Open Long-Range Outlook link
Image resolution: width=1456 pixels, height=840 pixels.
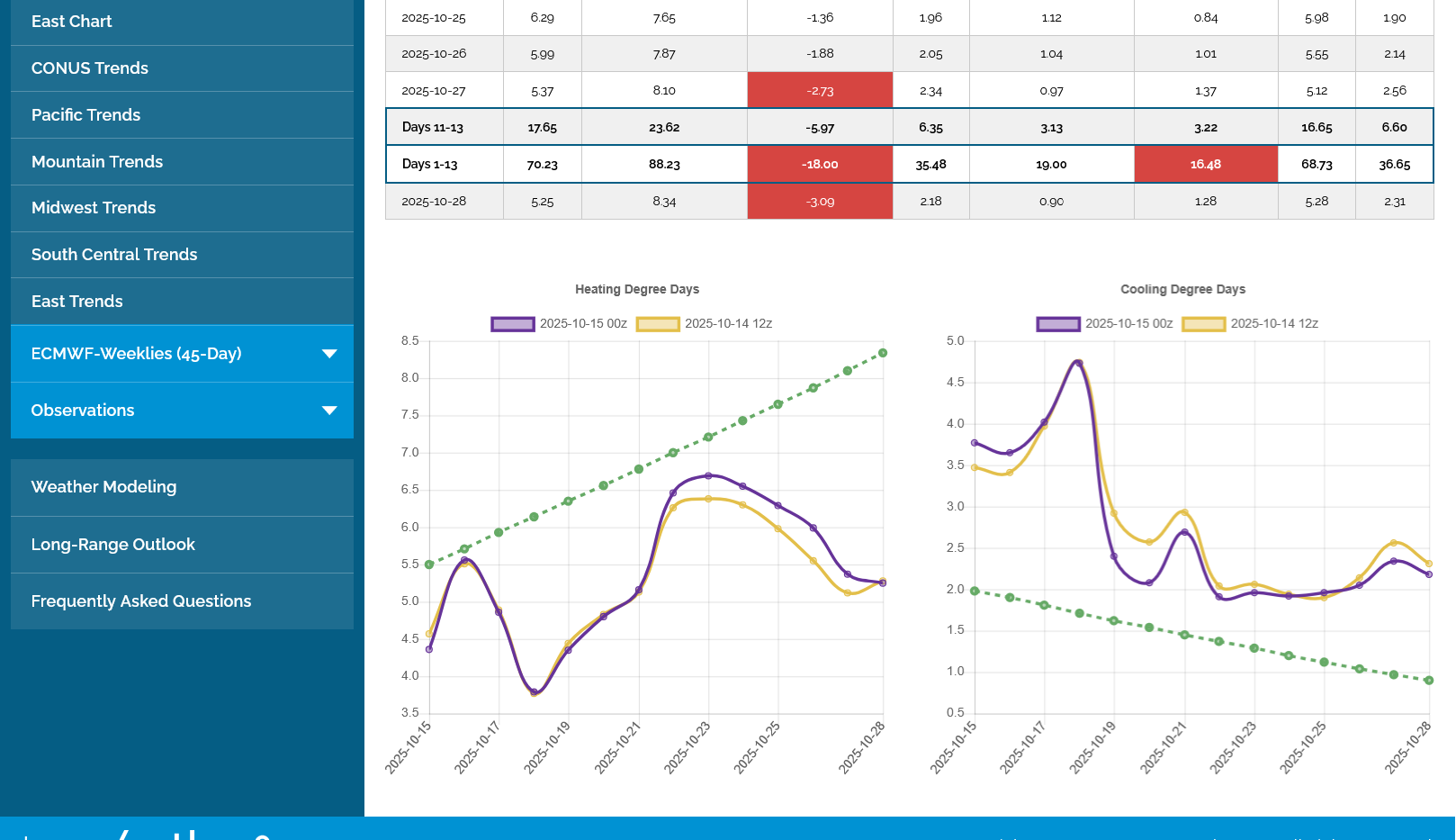pos(113,545)
